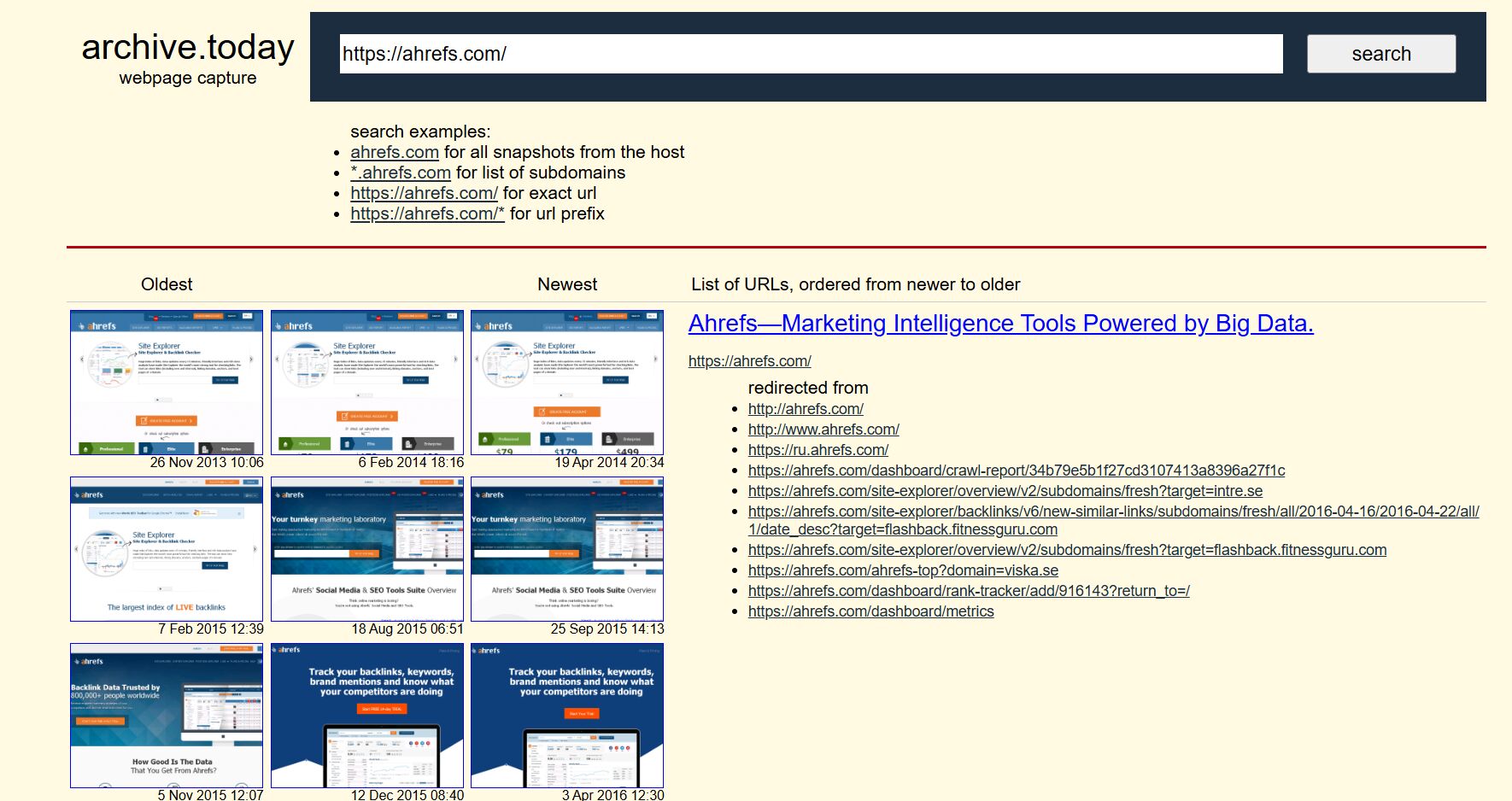Open example link *.ahrefs.com for subdomains

point(401,172)
